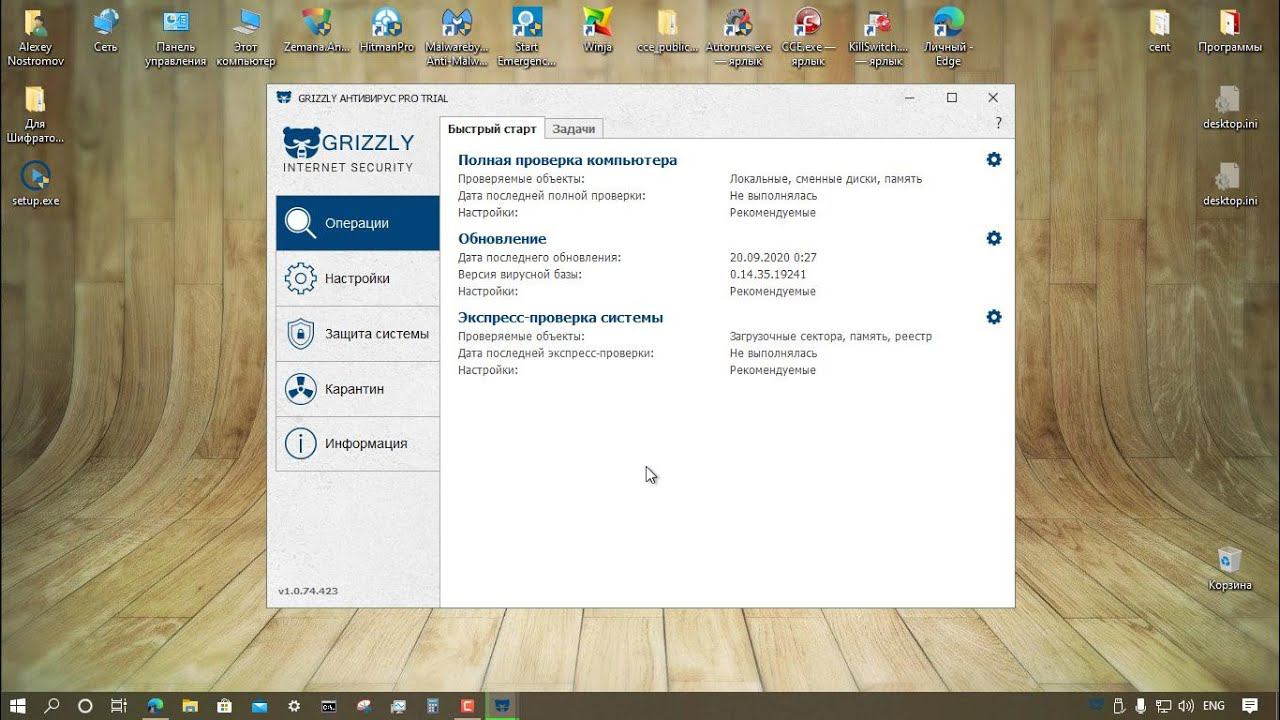Select the Autoruns.exe shortcut

tap(738, 38)
